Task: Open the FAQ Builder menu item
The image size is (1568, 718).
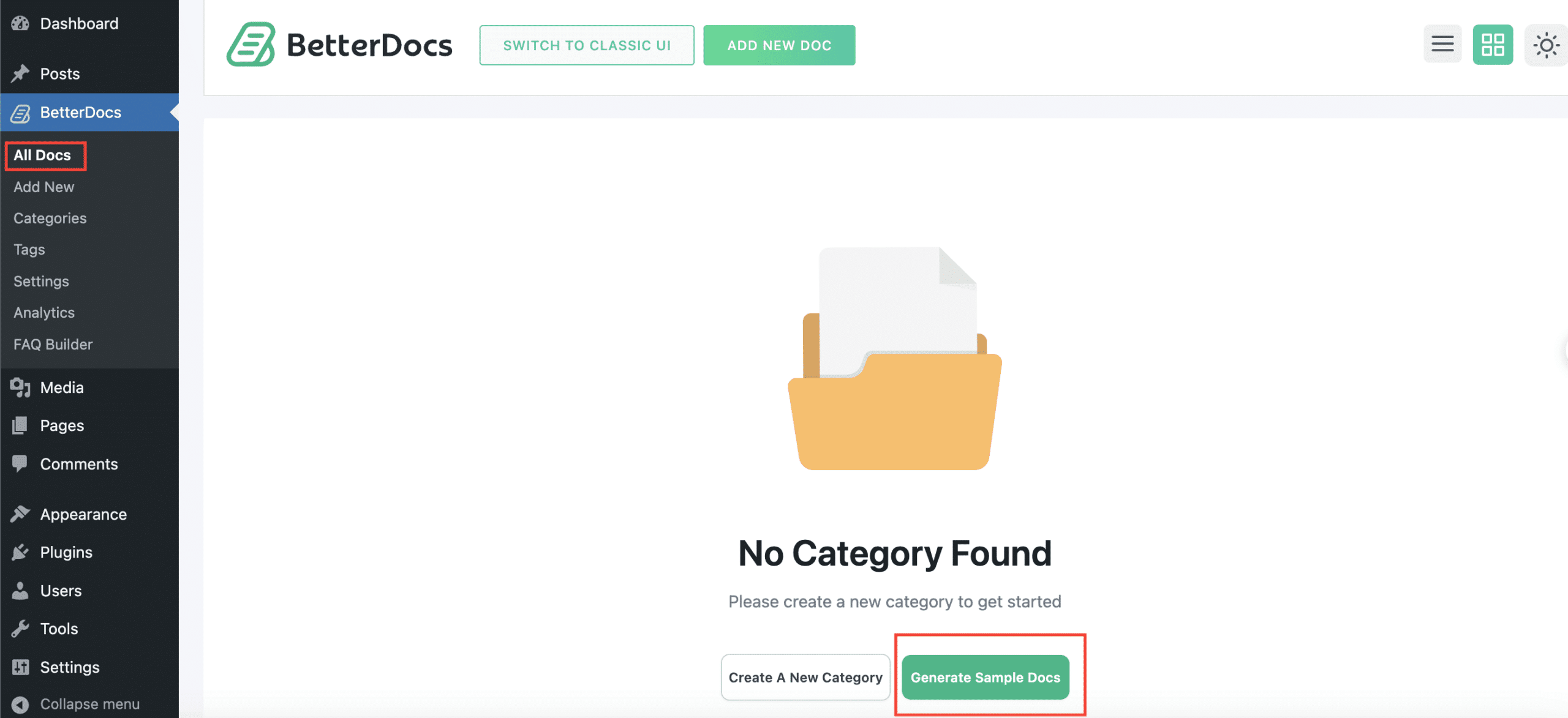Action: [x=53, y=344]
